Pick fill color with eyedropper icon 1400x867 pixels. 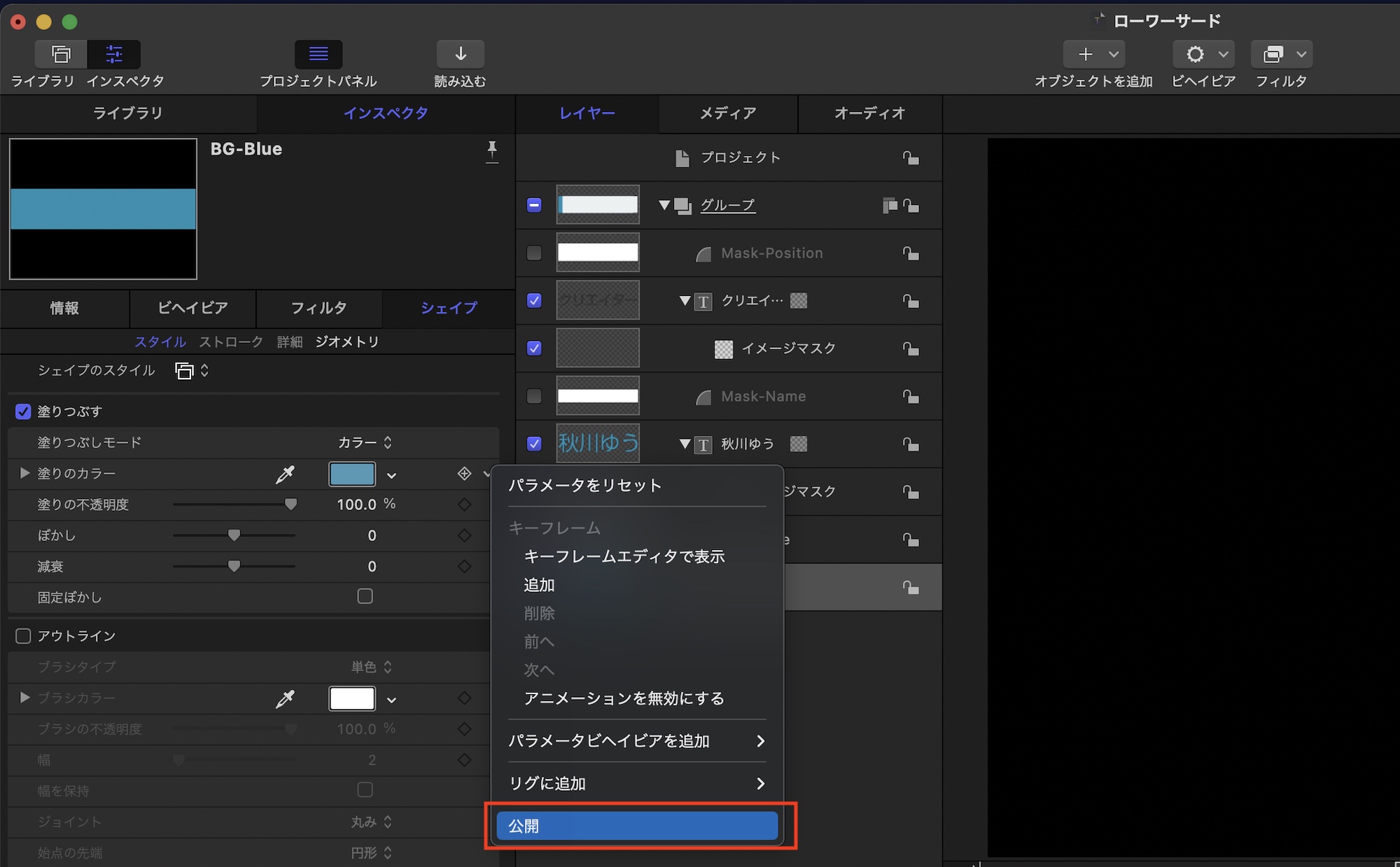(x=285, y=474)
